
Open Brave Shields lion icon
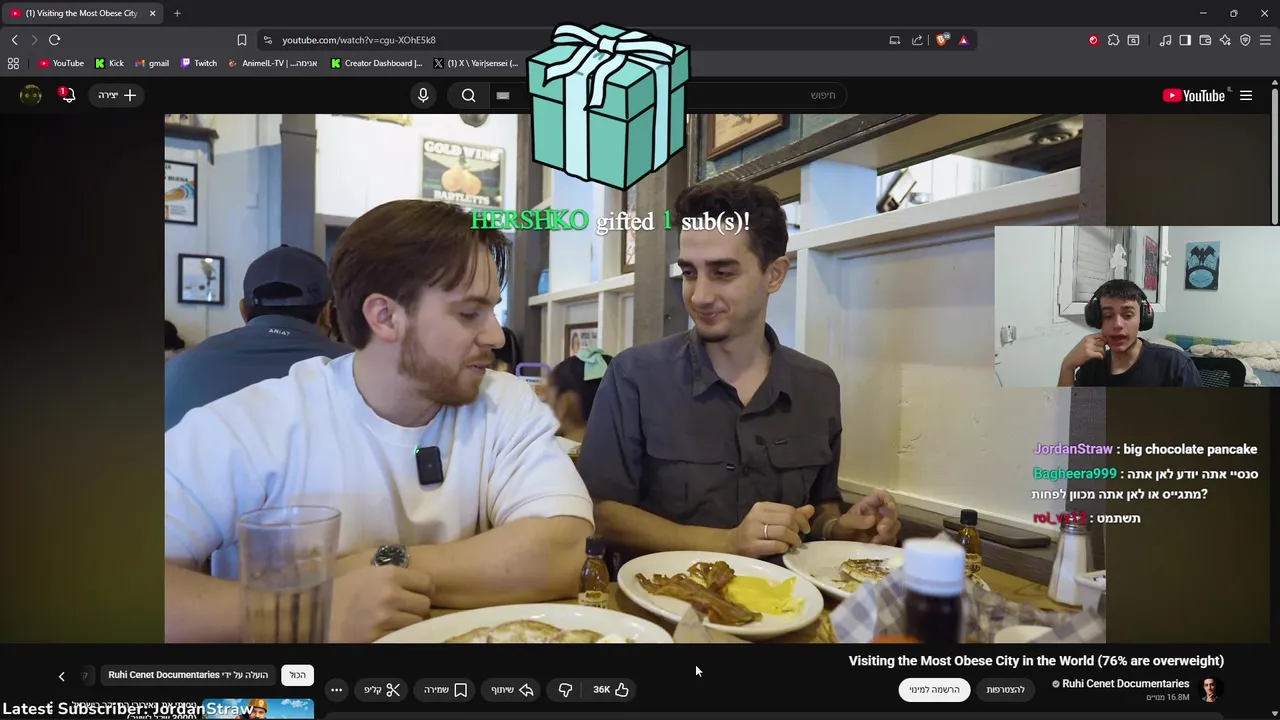pyautogui.click(x=941, y=40)
